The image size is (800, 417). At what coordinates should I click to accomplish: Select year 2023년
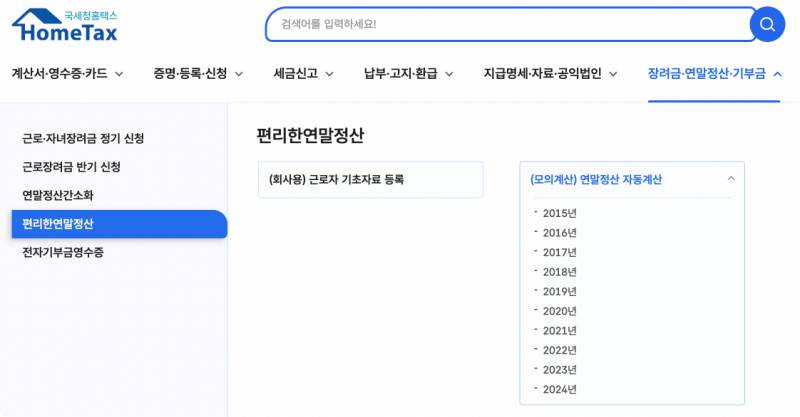click(559, 370)
